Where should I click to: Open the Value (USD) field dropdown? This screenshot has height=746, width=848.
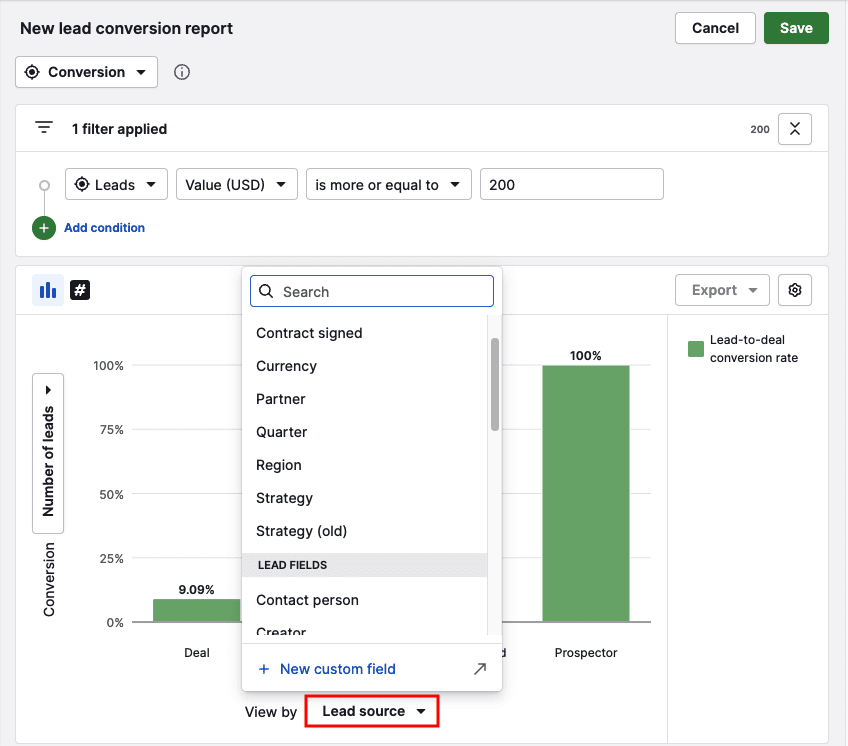(x=237, y=185)
